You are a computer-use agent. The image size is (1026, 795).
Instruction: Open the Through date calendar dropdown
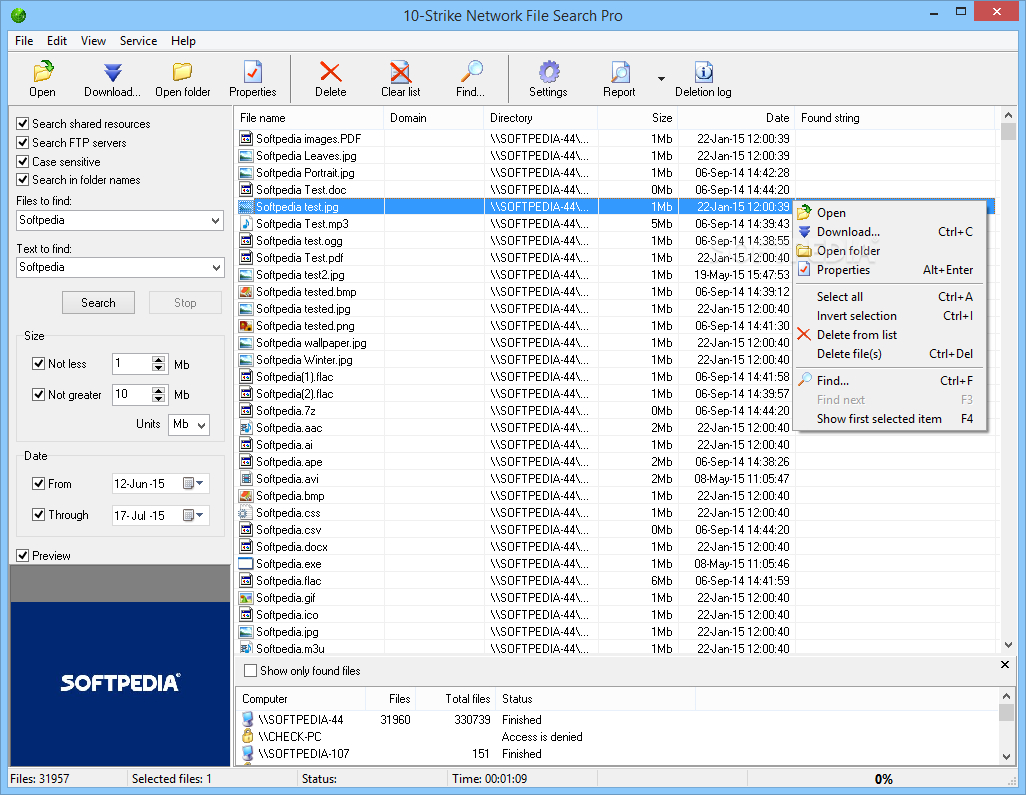pyautogui.click(x=194, y=515)
